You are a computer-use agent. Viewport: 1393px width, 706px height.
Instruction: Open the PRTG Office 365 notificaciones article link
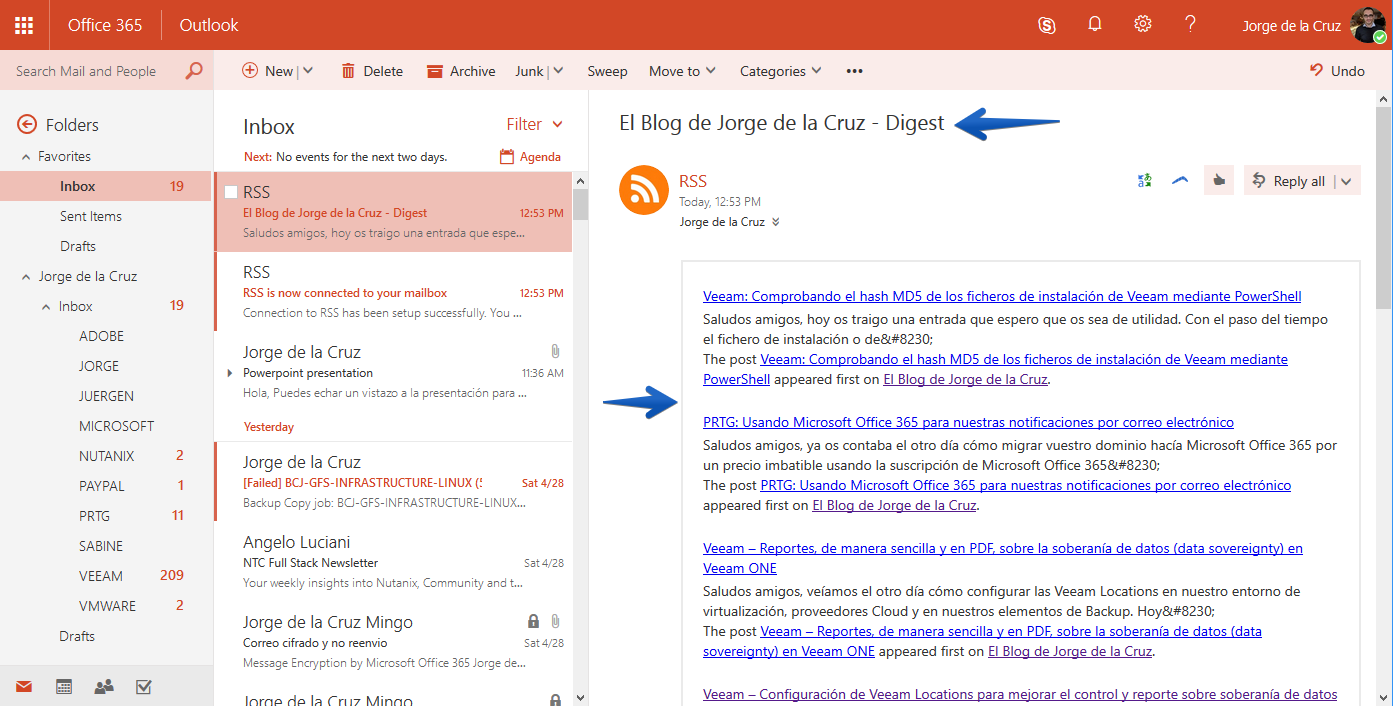tap(968, 422)
